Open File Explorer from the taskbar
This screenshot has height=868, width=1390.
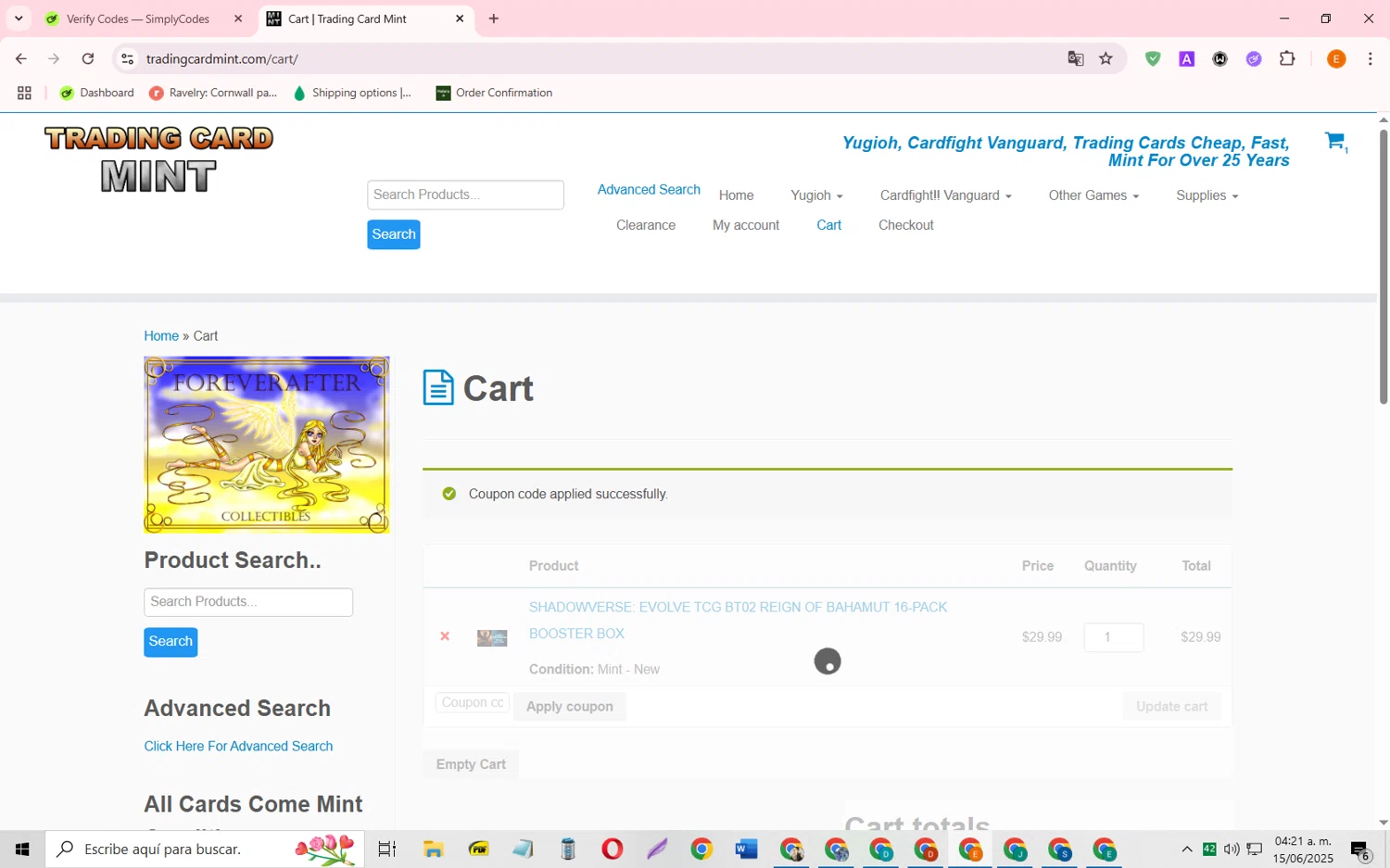pyautogui.click(x=433, y=849)
